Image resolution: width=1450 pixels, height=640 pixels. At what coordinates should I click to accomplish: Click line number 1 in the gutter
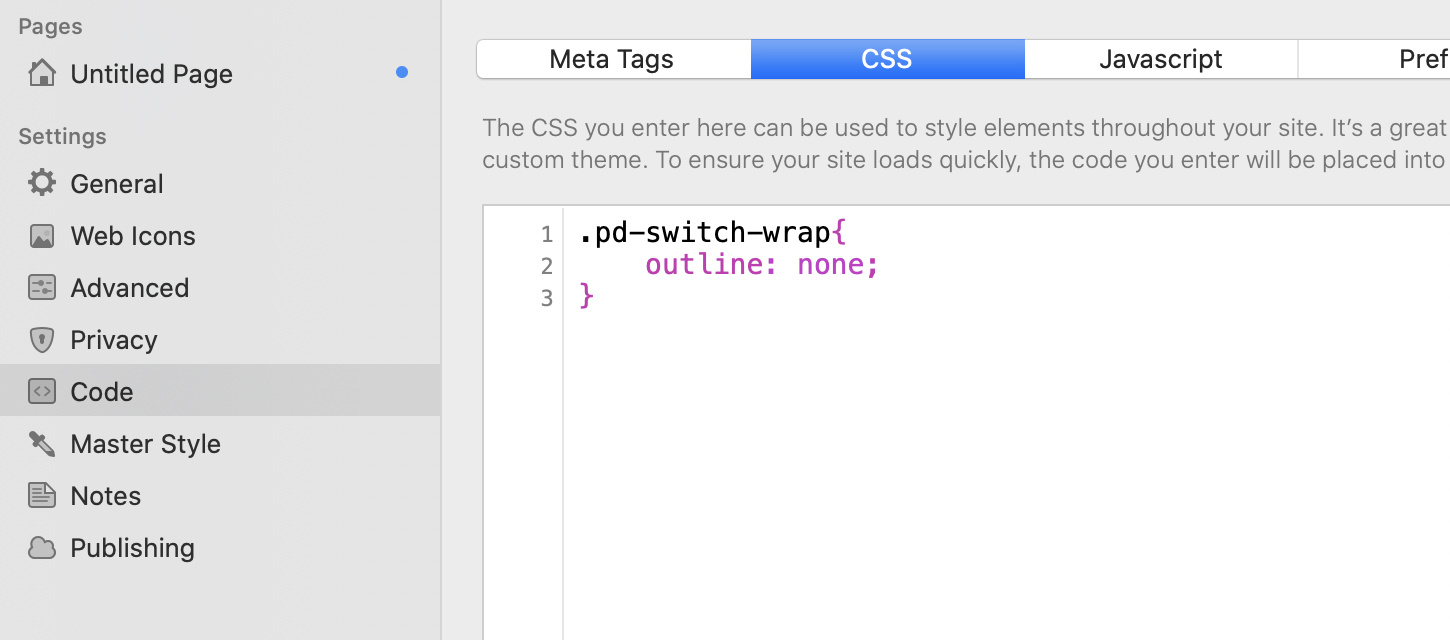click(x=547, y=234)
